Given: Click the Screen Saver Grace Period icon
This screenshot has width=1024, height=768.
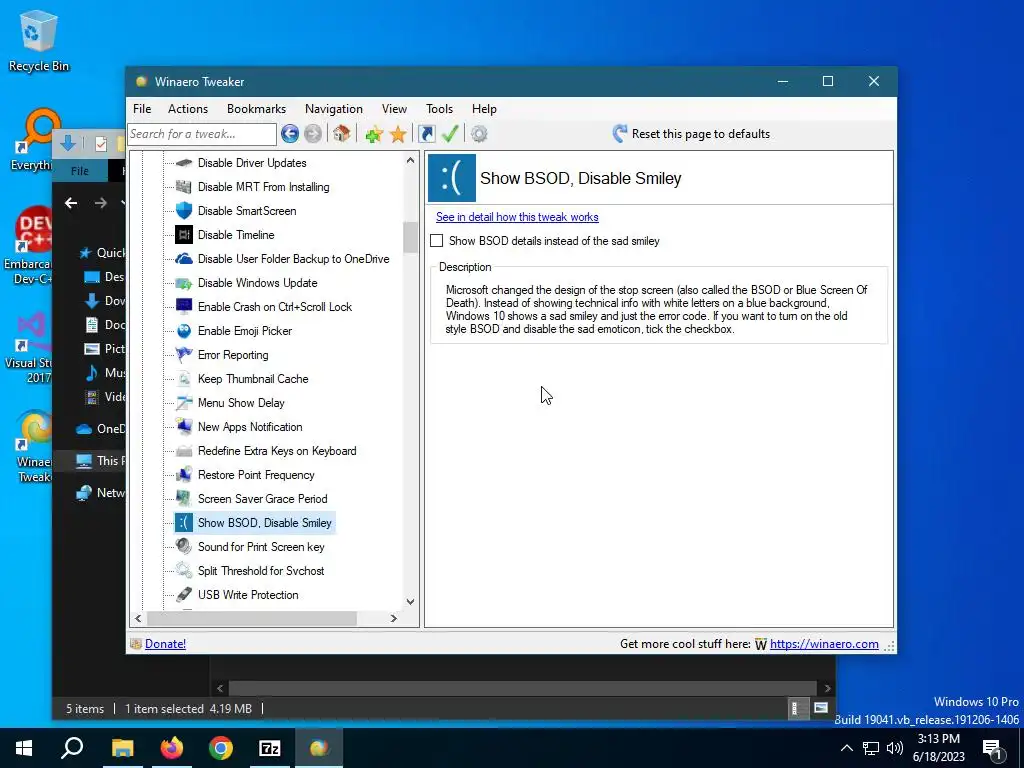Looking at the screenshot, I should tap(184, 499).
